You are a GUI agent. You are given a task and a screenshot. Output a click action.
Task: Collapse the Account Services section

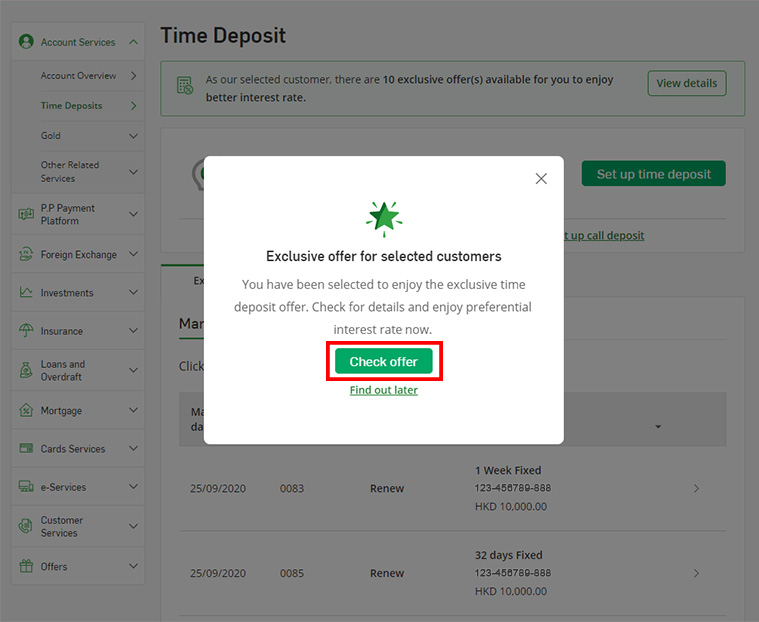pos(134,42)
